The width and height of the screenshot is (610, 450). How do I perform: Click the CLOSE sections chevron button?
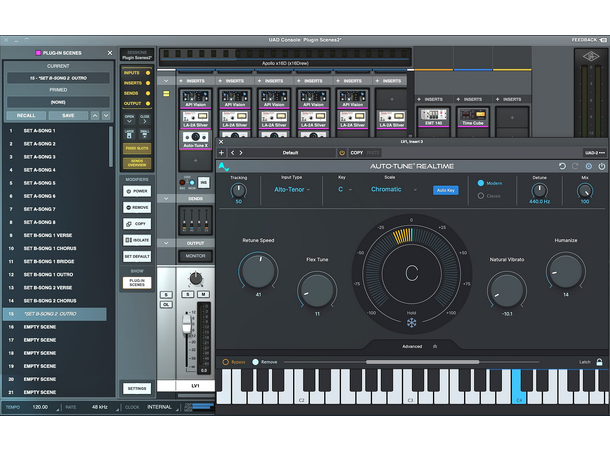(145, 121)
